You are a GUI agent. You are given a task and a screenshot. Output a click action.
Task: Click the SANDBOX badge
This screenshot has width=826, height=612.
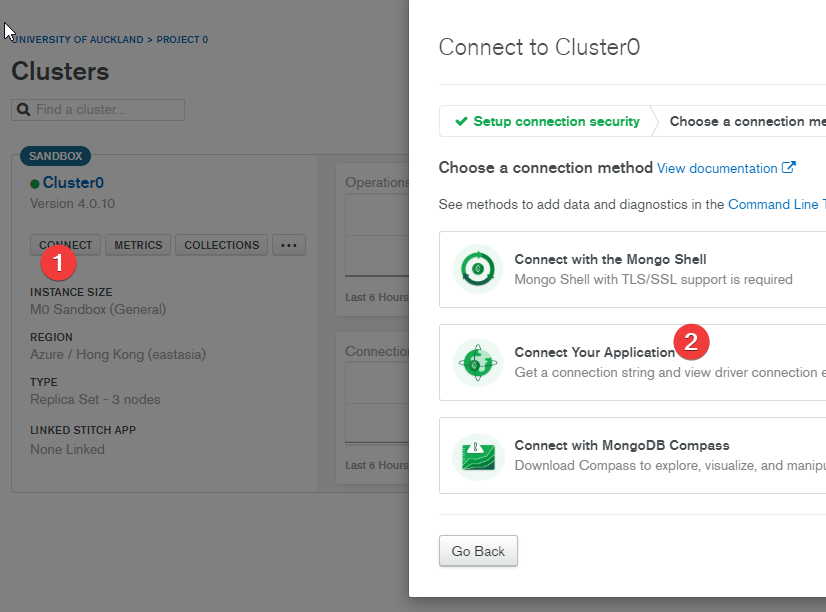coord(55,156)
